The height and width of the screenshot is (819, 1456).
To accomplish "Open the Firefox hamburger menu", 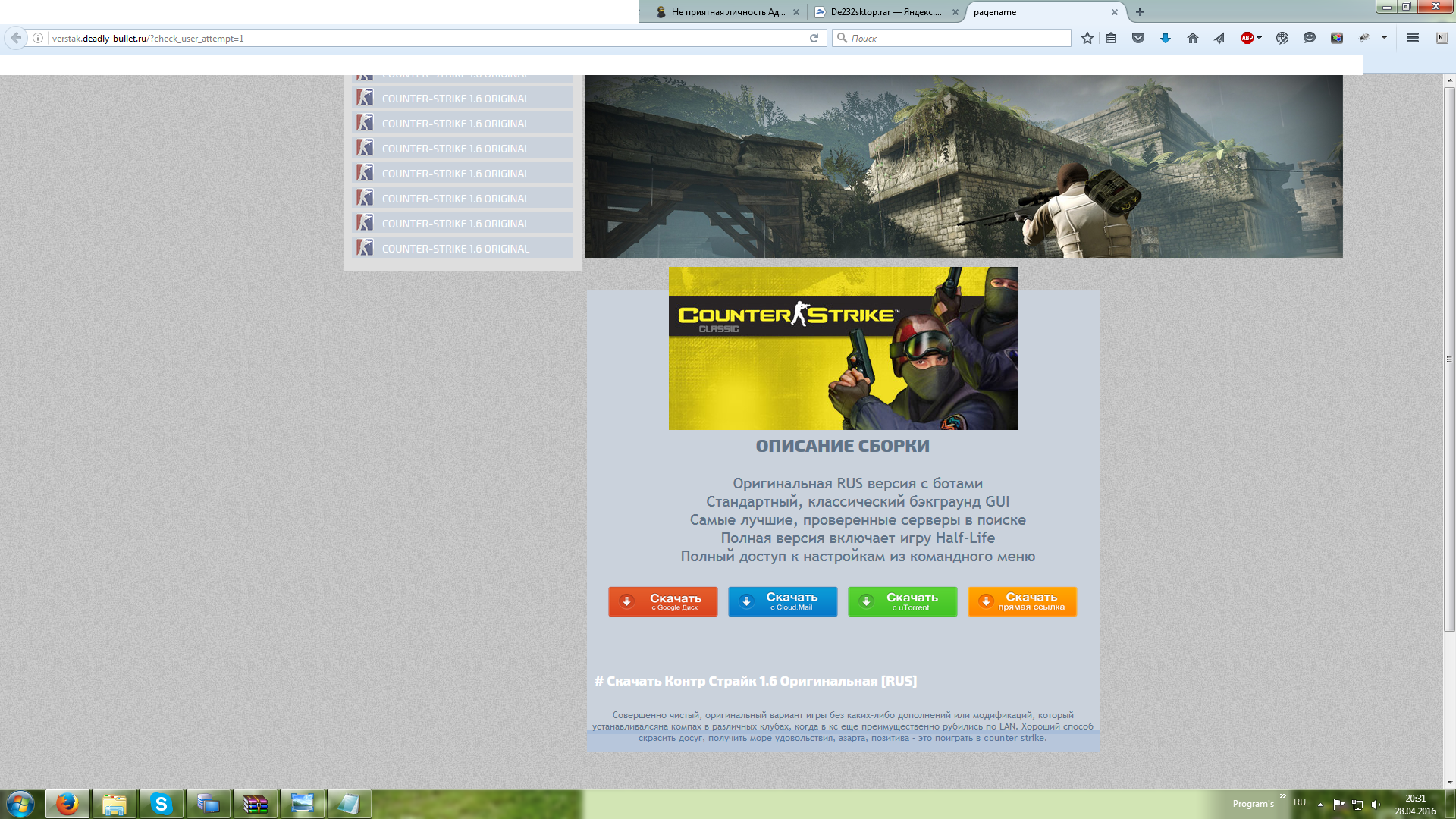I will (1413, 38).
